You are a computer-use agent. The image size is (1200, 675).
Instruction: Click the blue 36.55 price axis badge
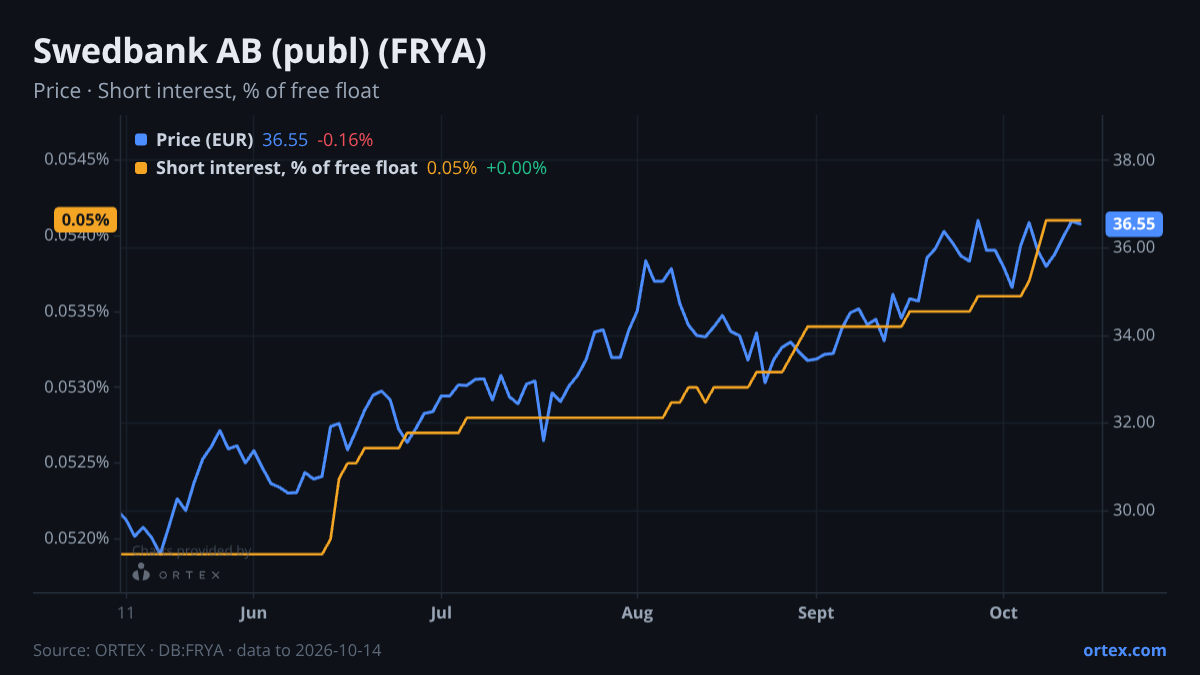pos(1133,224)
